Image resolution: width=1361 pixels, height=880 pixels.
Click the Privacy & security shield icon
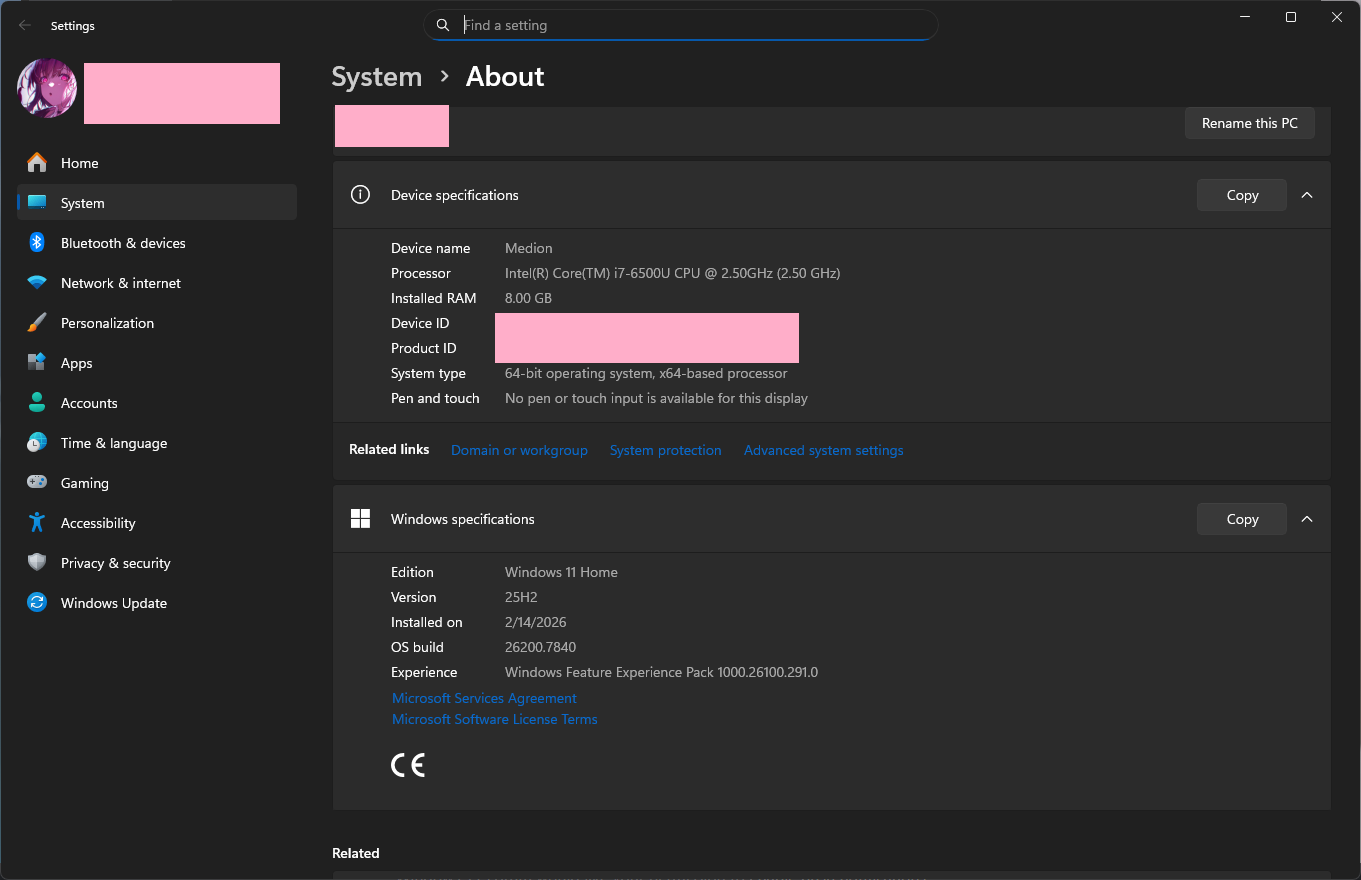[37, 563]
